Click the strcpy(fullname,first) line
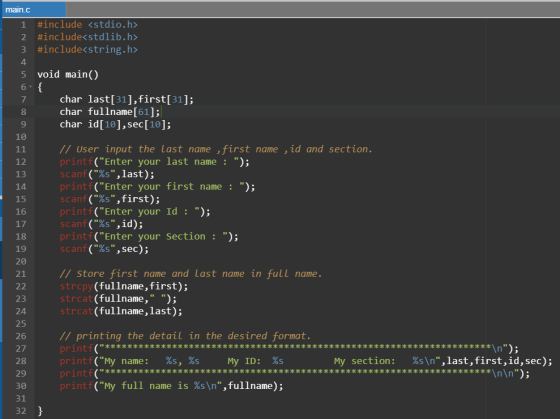560x419 pixels. [x=124, y=286]
